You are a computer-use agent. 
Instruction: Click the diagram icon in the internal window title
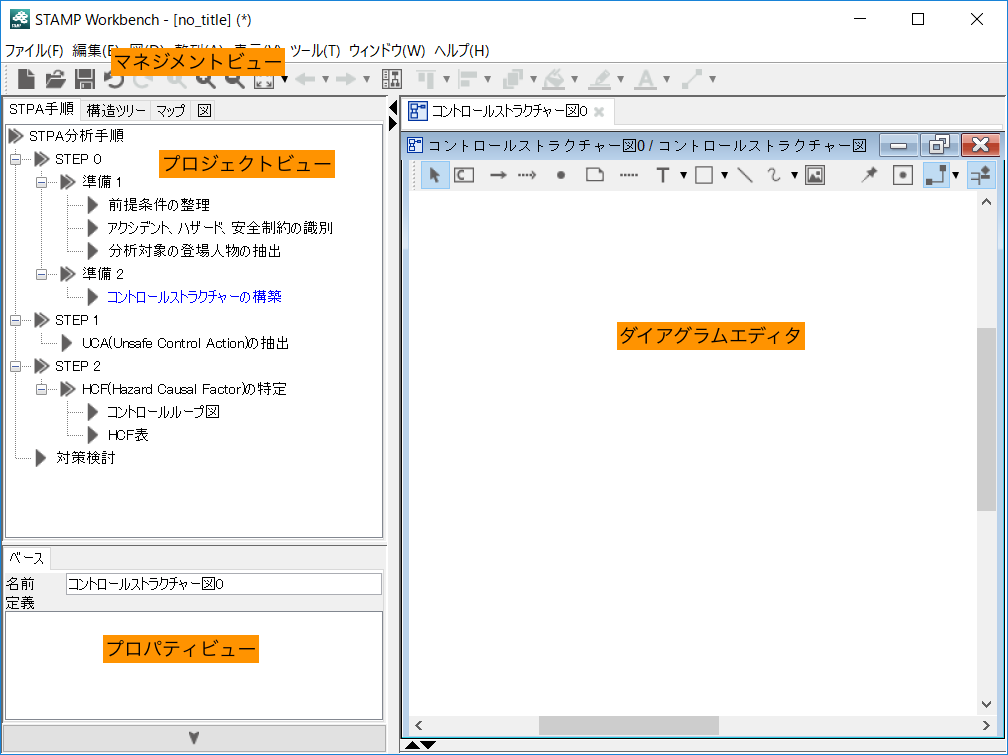[415, 145]
